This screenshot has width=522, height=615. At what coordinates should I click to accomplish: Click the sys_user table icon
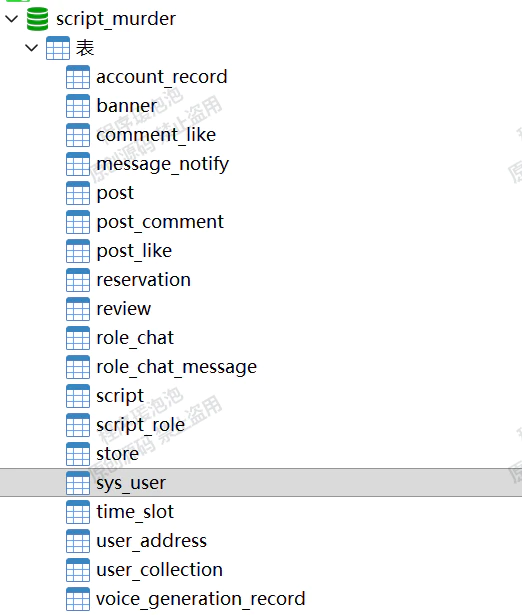pyautogui.click(x=78, y=483)
